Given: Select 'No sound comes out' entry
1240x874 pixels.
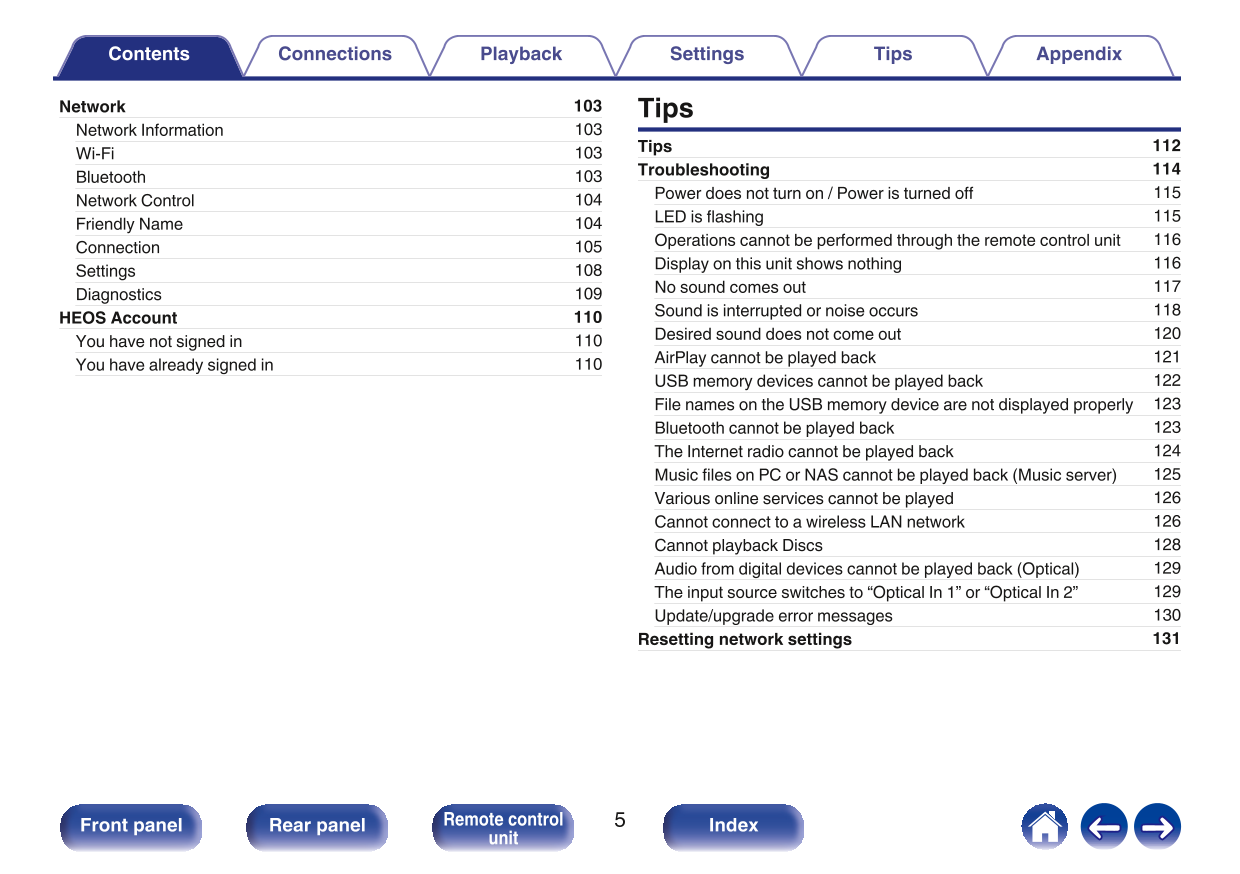Looking at the screenshot, I should (730, 287).
